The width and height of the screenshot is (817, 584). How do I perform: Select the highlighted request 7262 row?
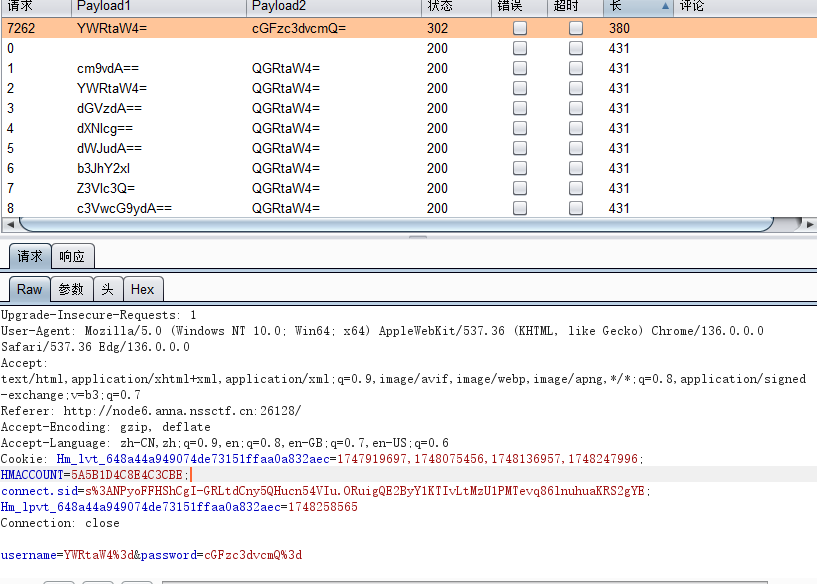click(409, 28)
